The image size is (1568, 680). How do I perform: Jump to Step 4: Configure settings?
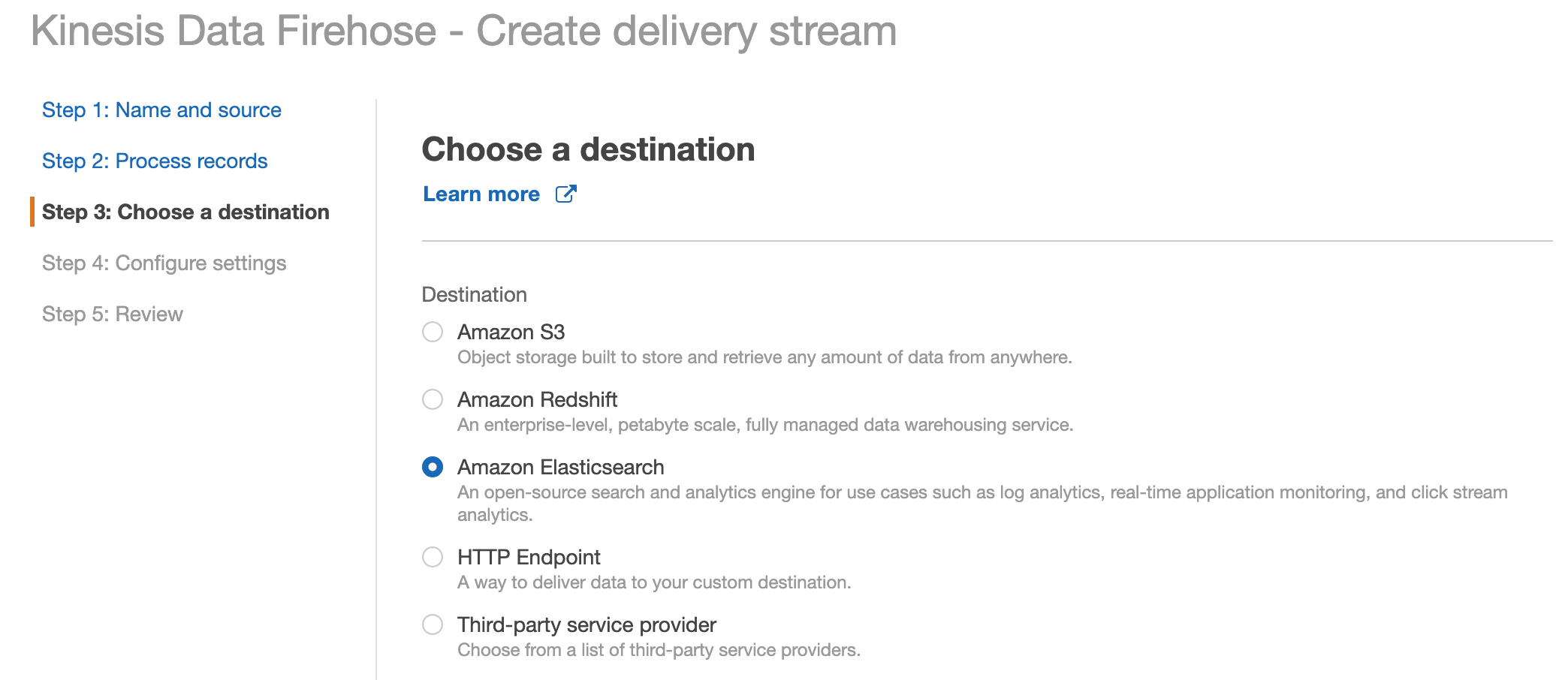pyautogui.click(x=164, y=263)
